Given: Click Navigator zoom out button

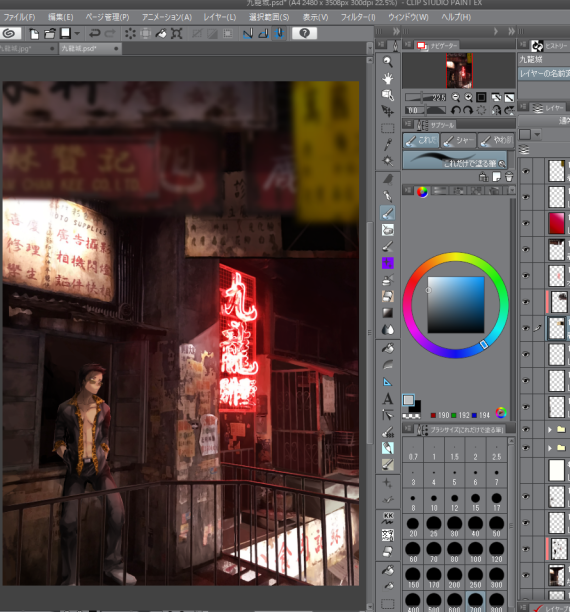Looking at the screenshot, I should 456,98.
